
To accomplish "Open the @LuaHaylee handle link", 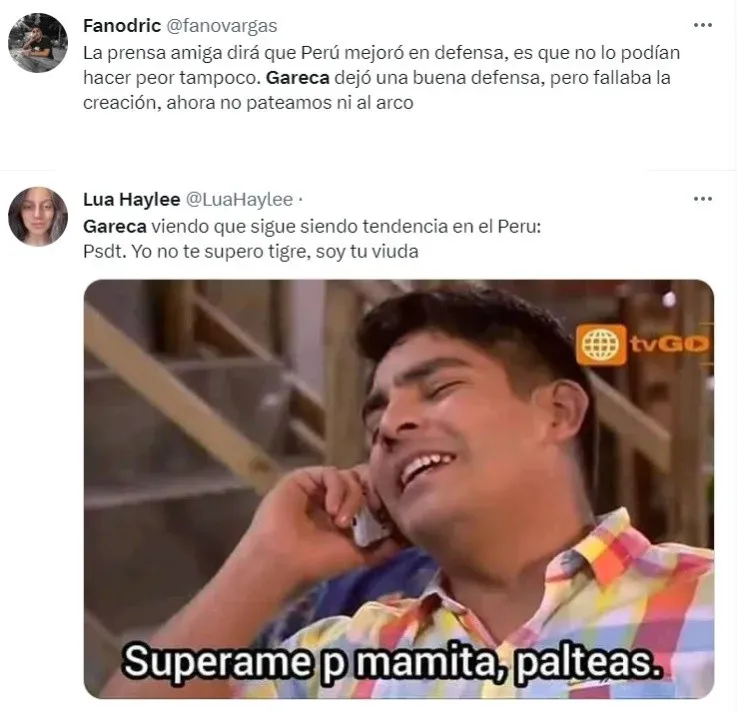I will tap(239, 200).
